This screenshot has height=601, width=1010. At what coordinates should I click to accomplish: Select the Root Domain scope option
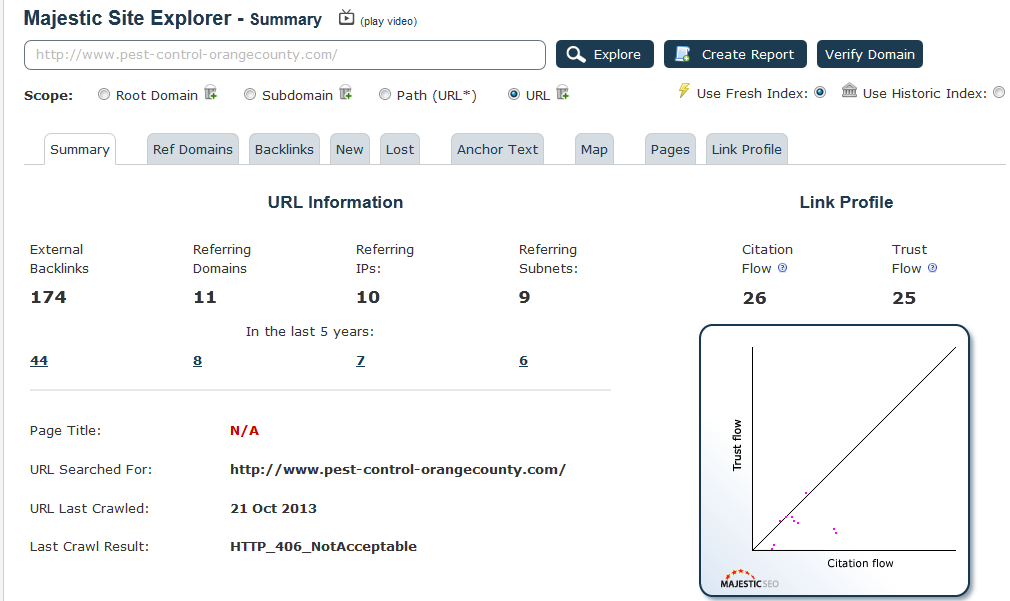tap(104, 95)
